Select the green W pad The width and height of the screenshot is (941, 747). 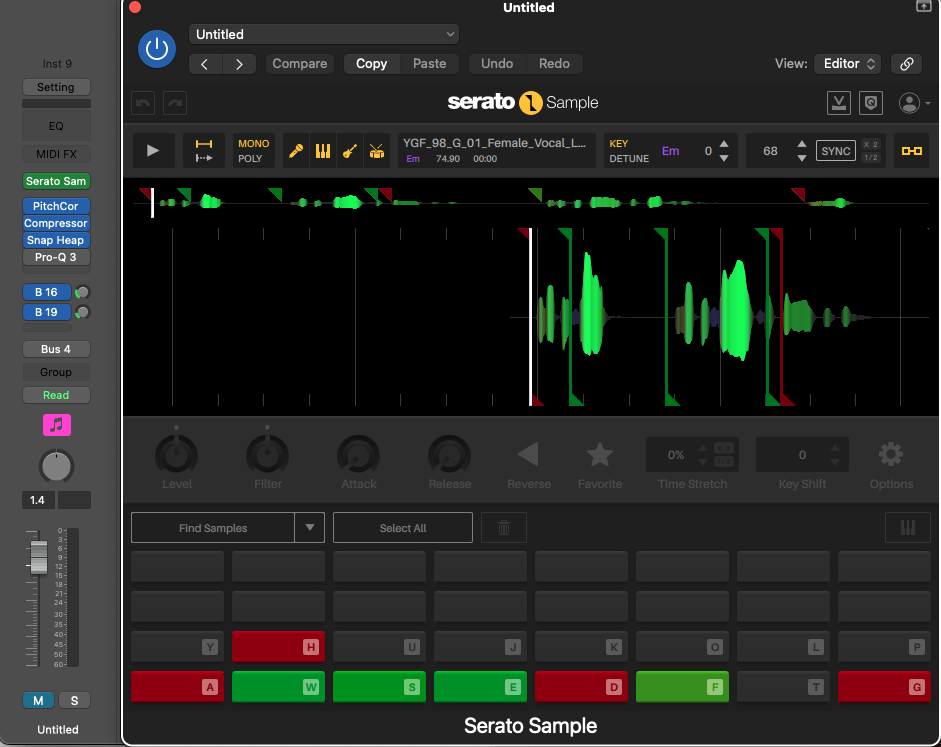pos(278,687)
